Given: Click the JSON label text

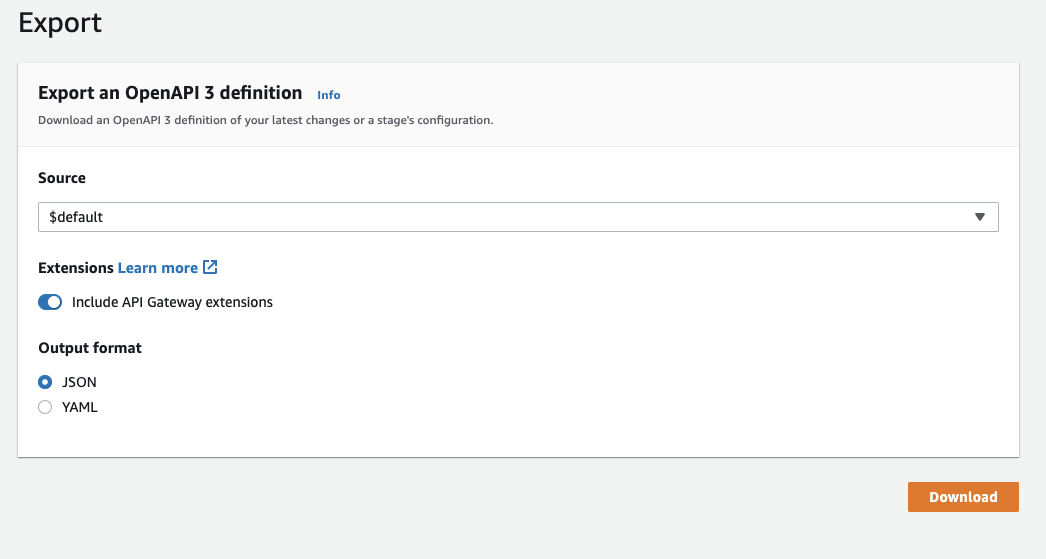Looking at the screenshot, I should point(79,382).
